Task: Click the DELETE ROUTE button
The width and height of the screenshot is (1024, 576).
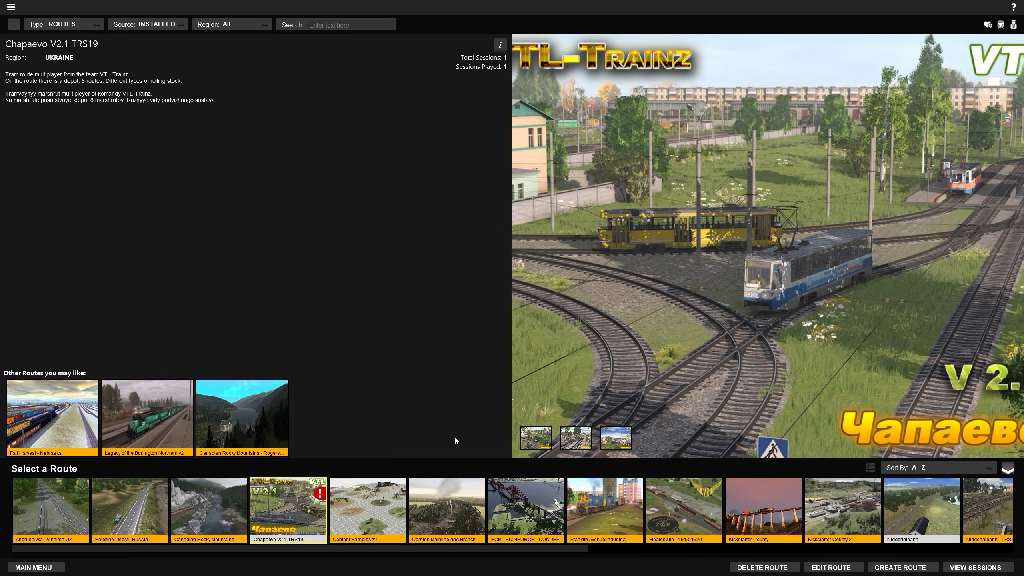Action: (762, 567)
